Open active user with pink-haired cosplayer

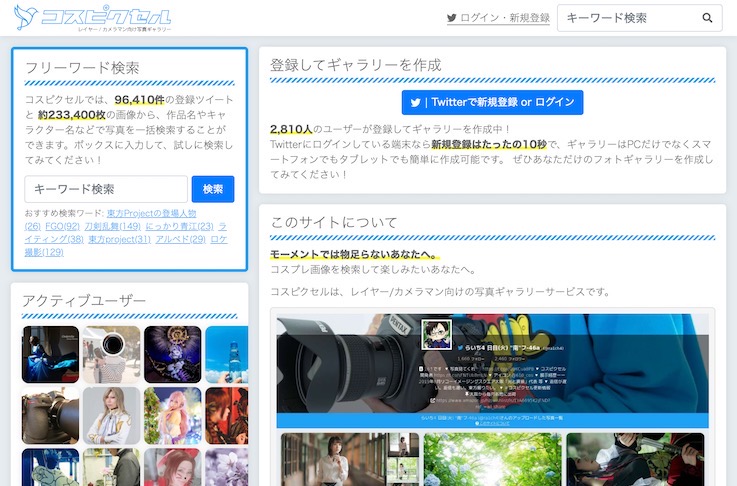click(x=172, y=415)
